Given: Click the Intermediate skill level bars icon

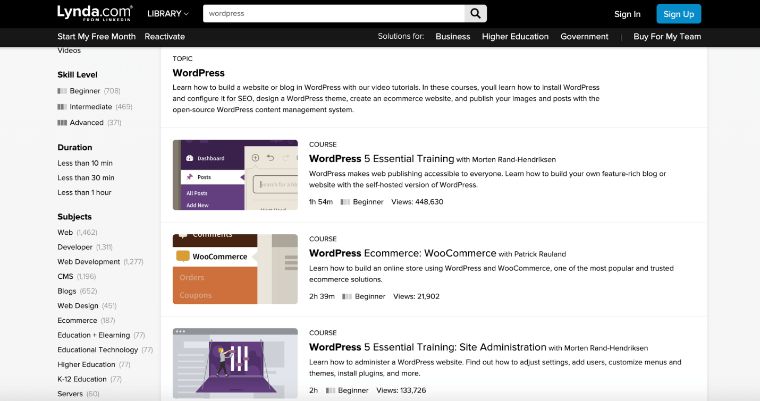Looking at the screenshot, I should 62,106.
